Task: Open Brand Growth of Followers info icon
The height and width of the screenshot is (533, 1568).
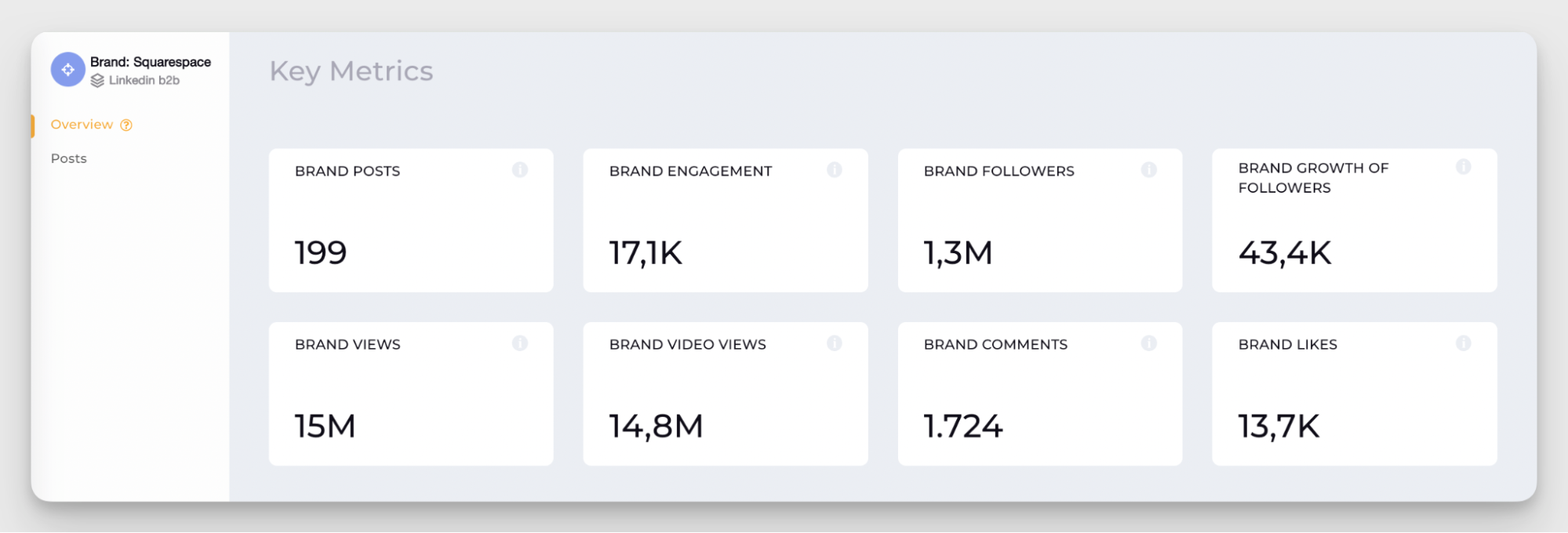Action: 1464,167
